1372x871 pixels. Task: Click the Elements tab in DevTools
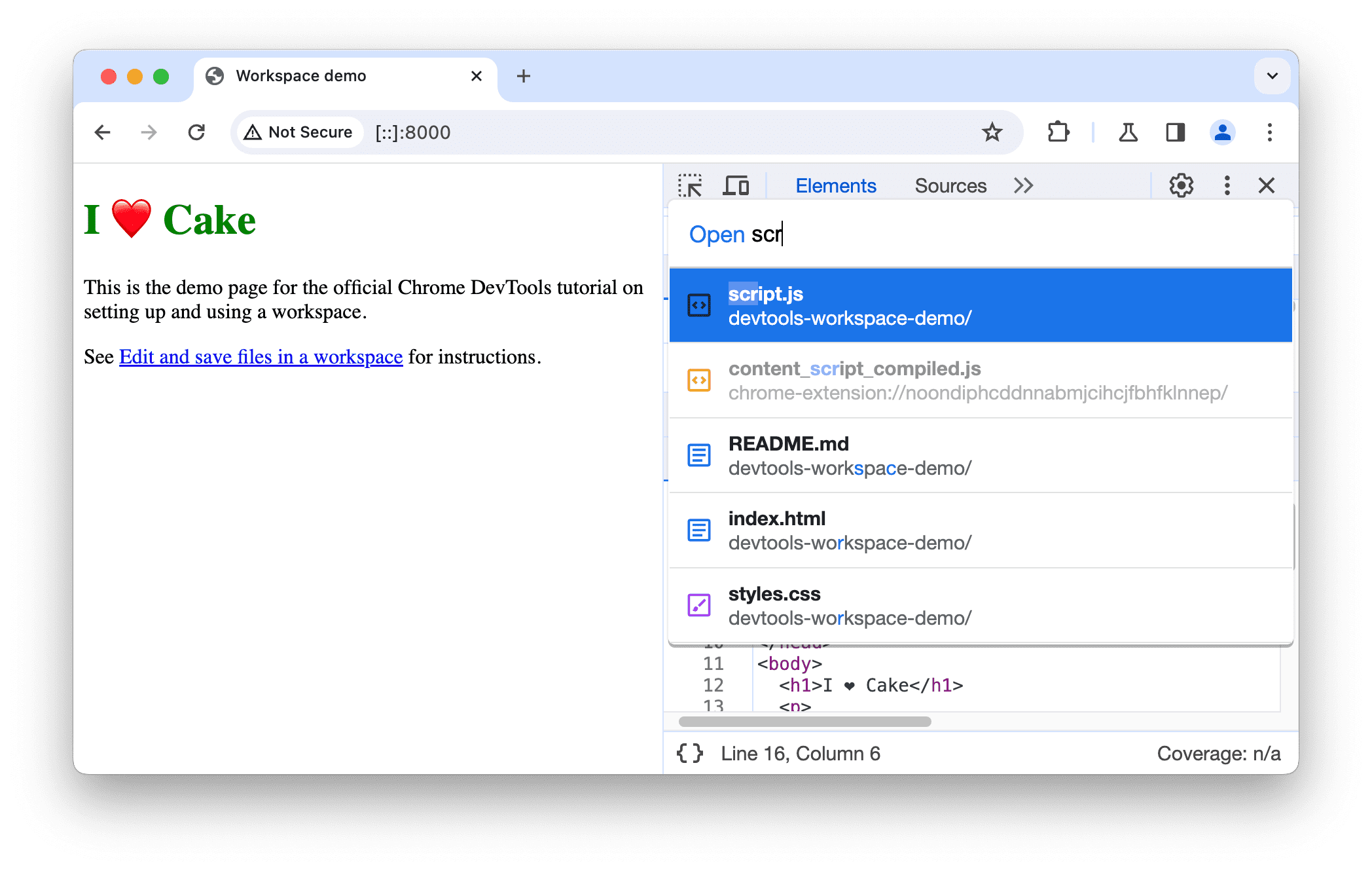point(837,184)
